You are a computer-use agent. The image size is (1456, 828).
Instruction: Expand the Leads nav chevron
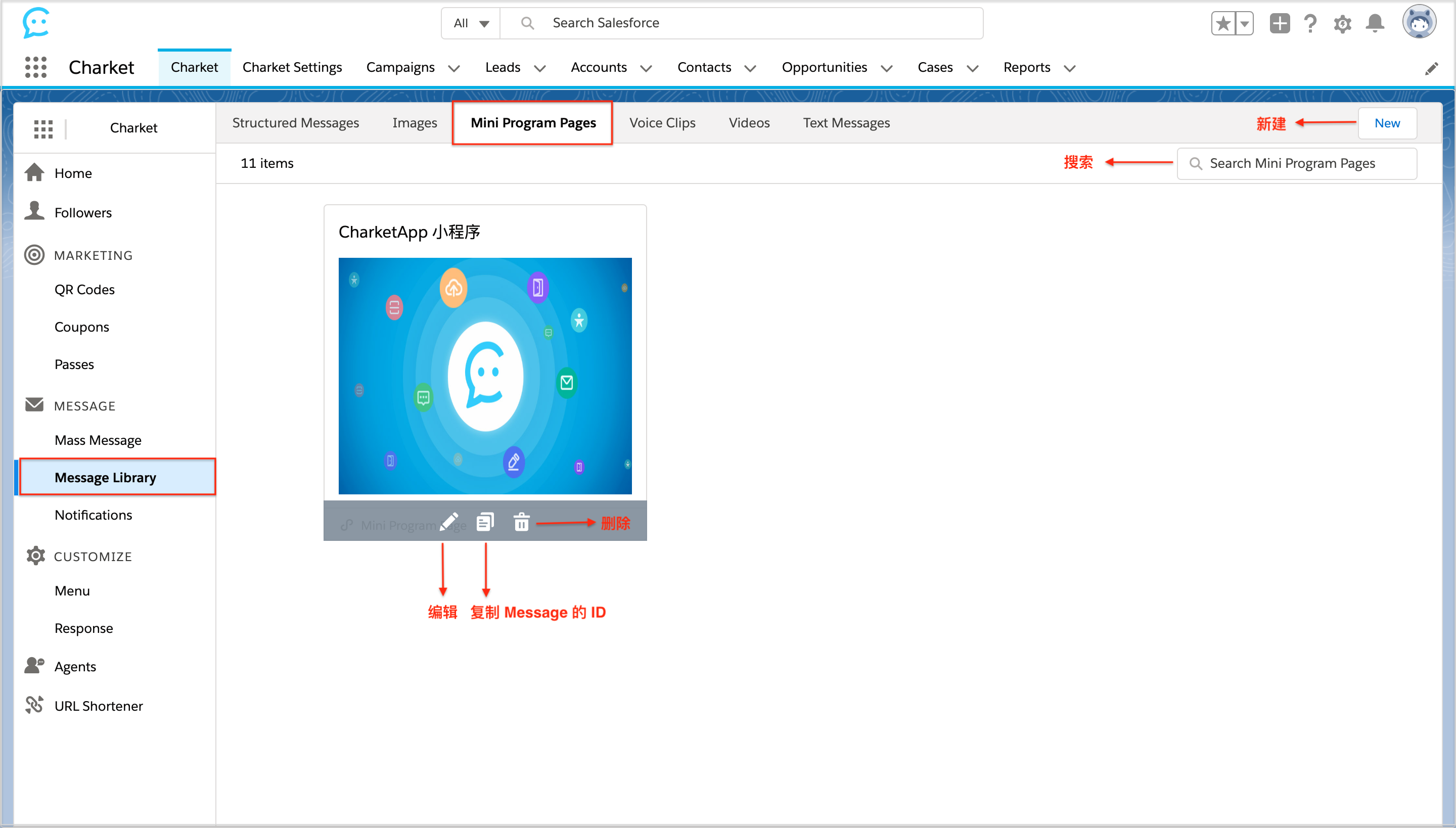[x=540, y=69]
